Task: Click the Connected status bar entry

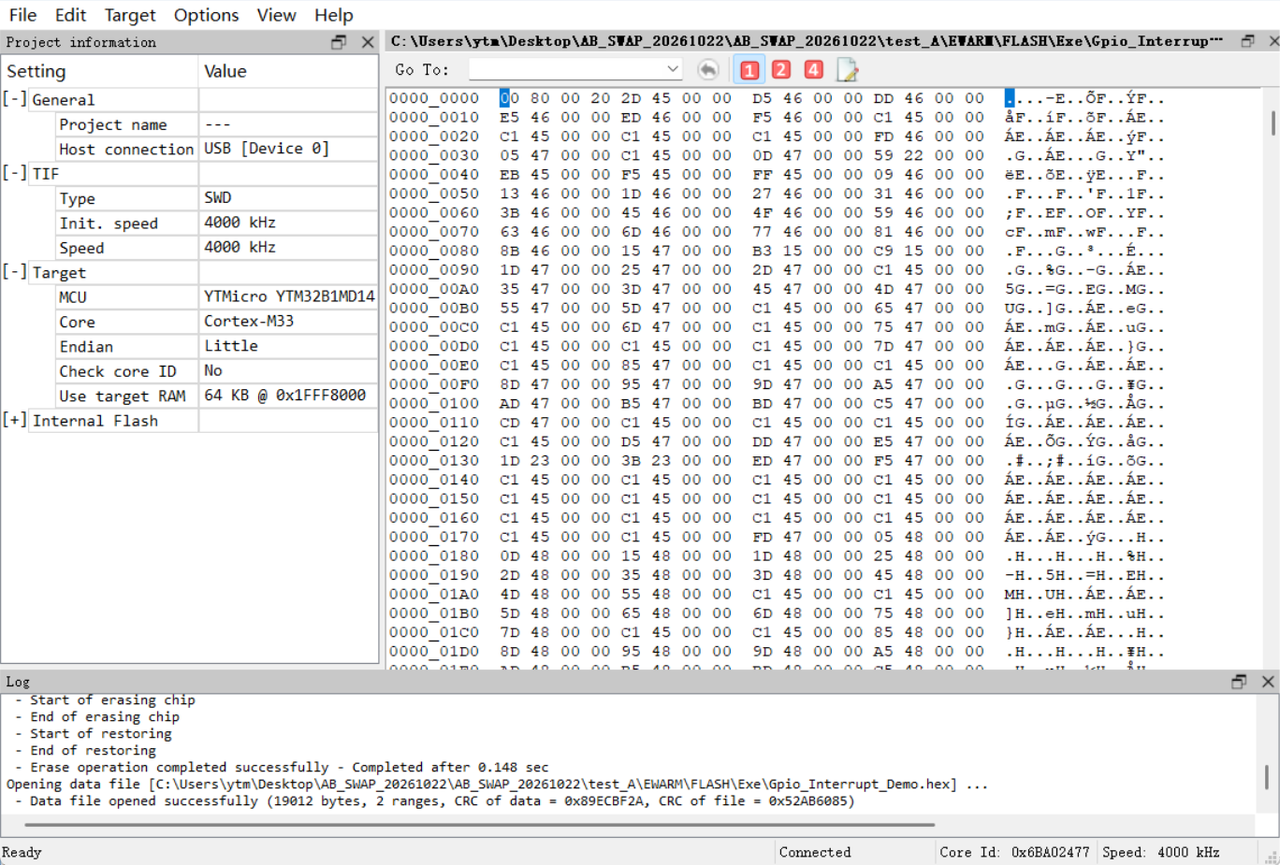Action: (x=815, y=852)
